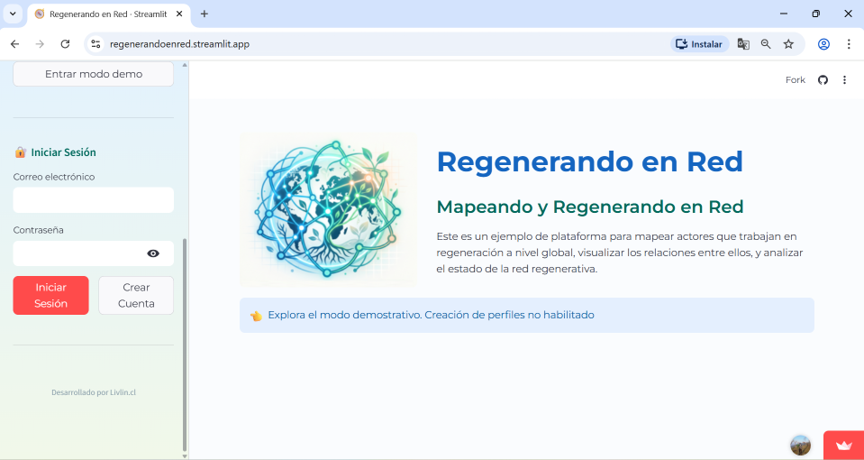
Task: Click the Regenerando en Red title
Action: click(590, 161)
